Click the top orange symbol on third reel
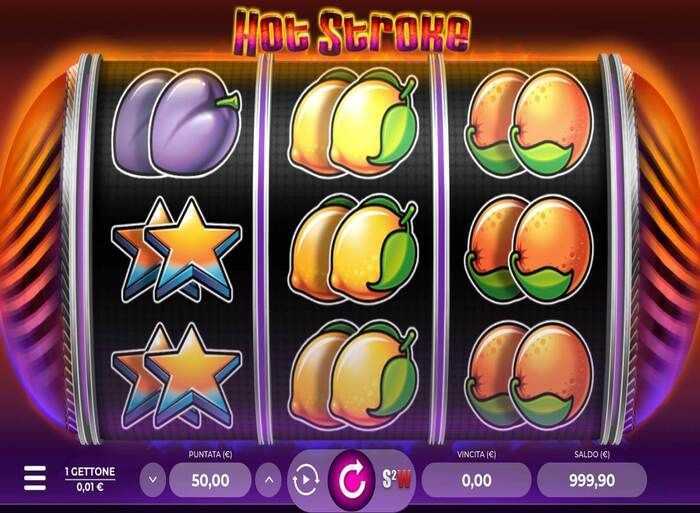This screenshot has height=513, width=700. coord(529,122)
